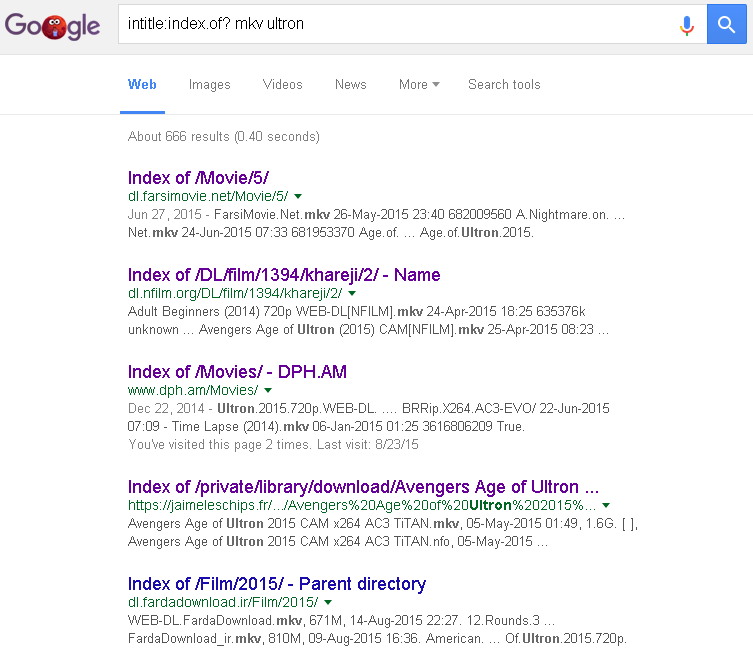Viewport: 753px width, 658px height.
Task: Activate voice search microphone icon
Action: (x=687, y=25)
